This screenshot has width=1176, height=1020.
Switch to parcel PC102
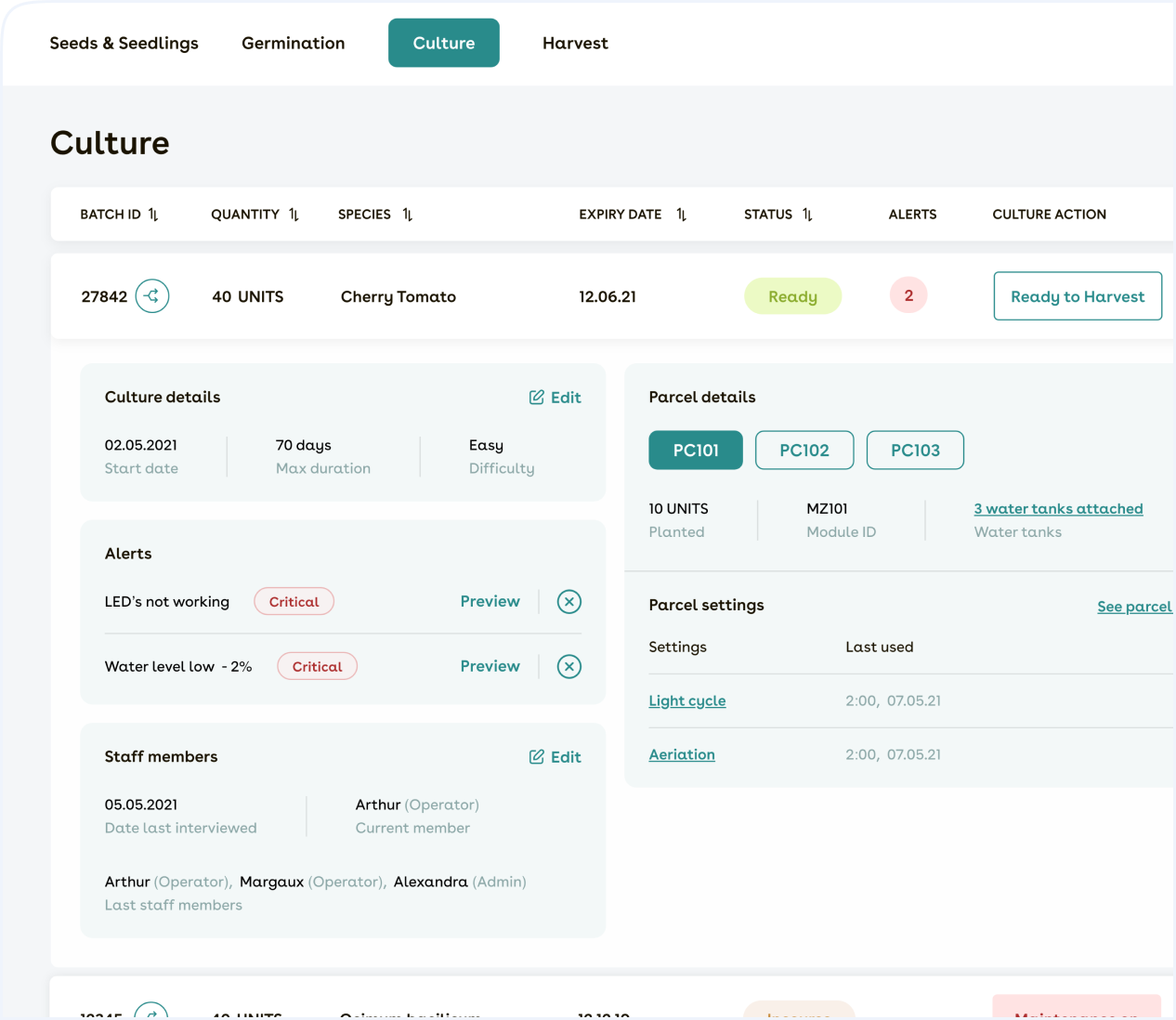804,451
